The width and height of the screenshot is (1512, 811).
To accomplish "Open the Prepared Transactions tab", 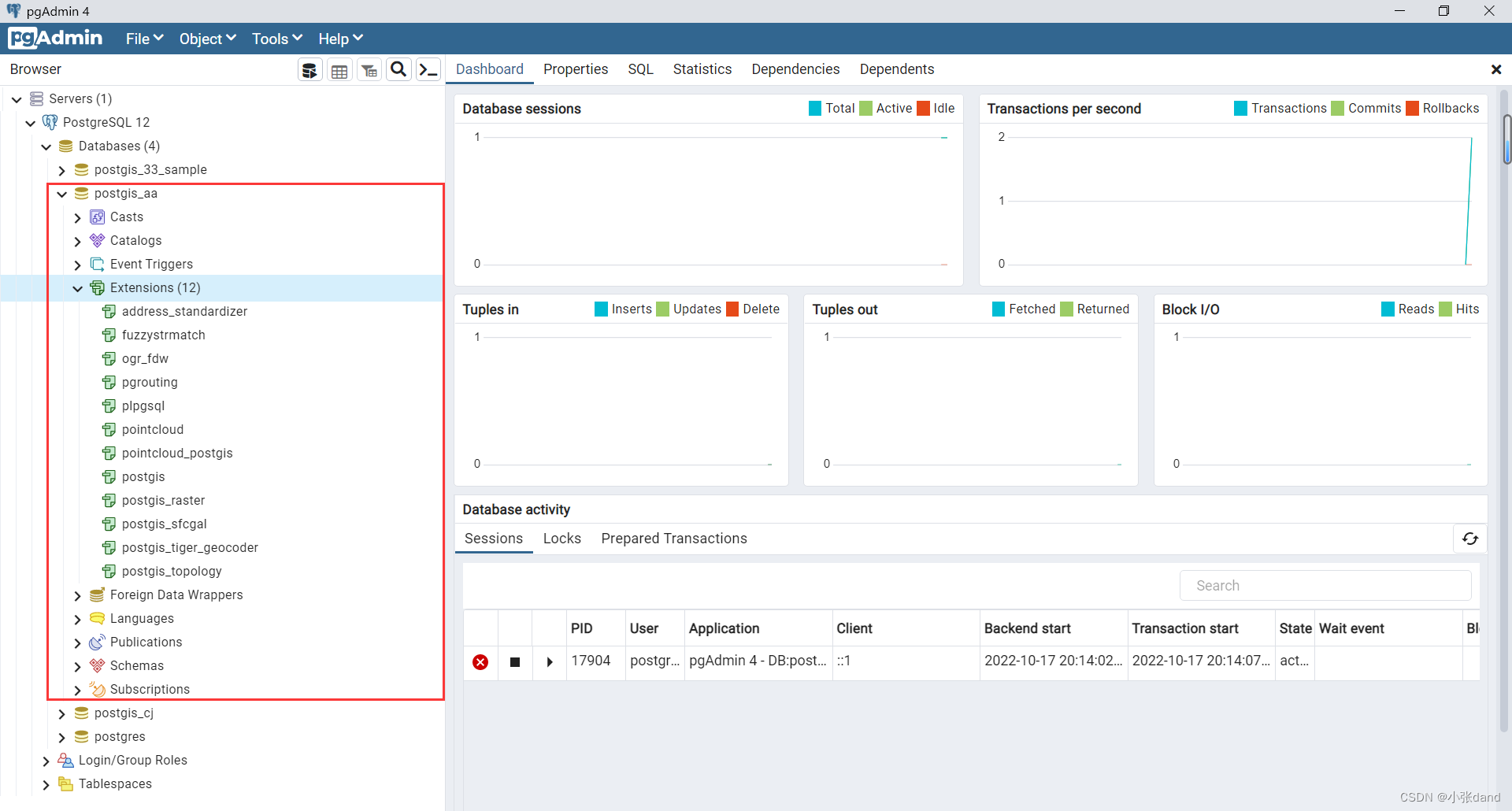I will (x=674, y=539).
